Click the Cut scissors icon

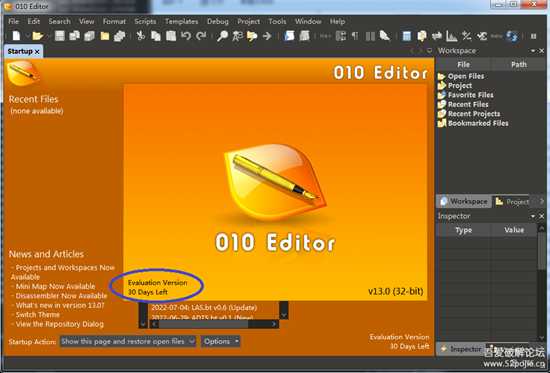click(x=141, y=36)
